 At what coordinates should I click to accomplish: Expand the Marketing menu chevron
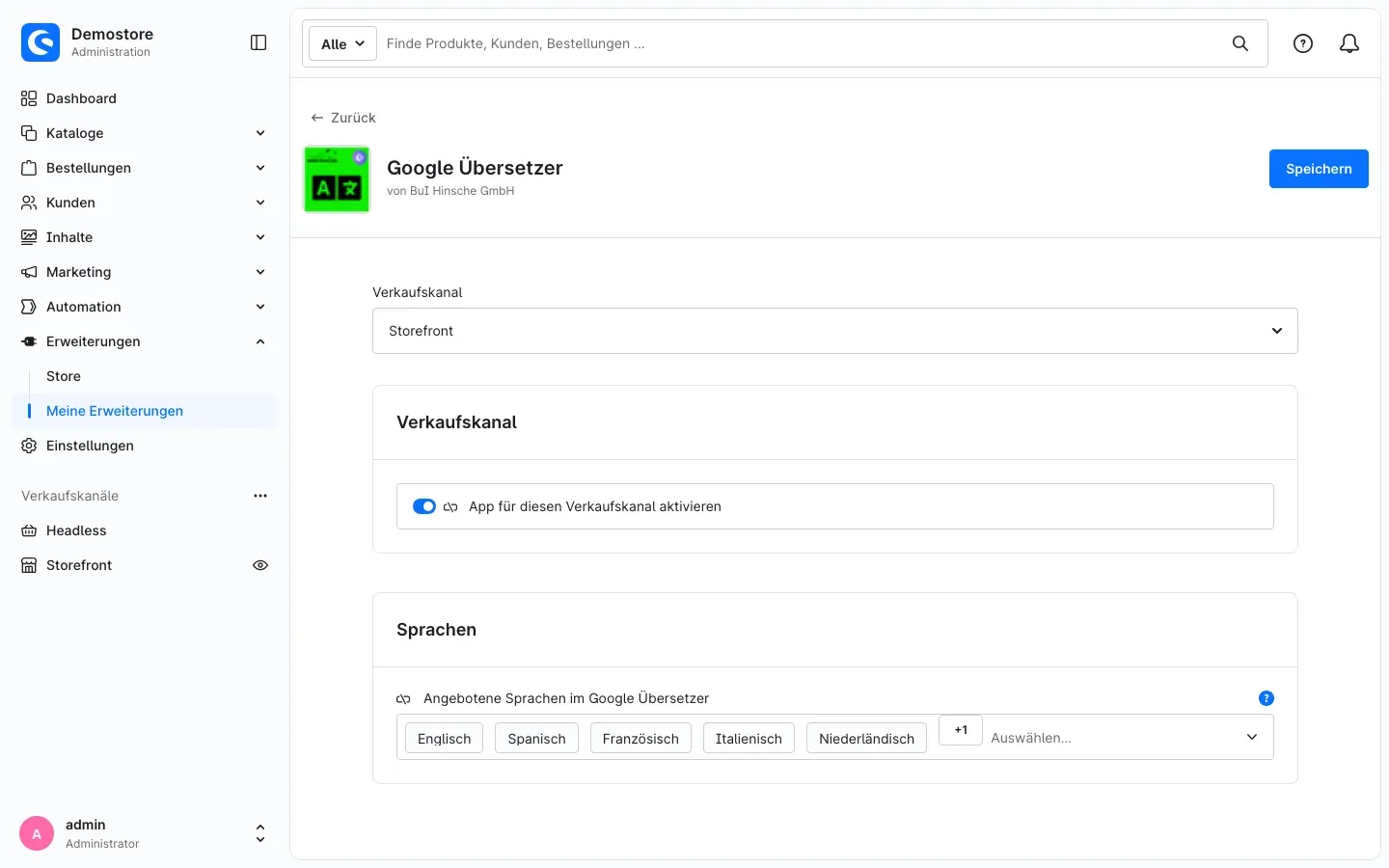coord(260,272)
